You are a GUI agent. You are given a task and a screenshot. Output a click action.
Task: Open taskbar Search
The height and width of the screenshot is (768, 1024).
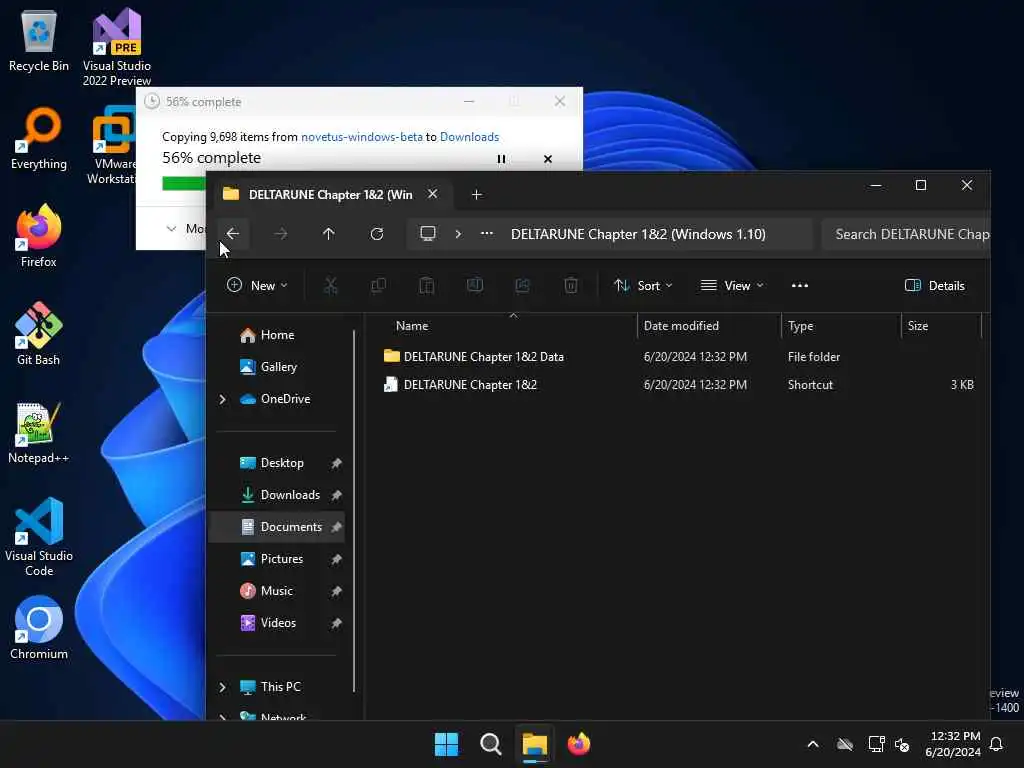coord(490,744)
